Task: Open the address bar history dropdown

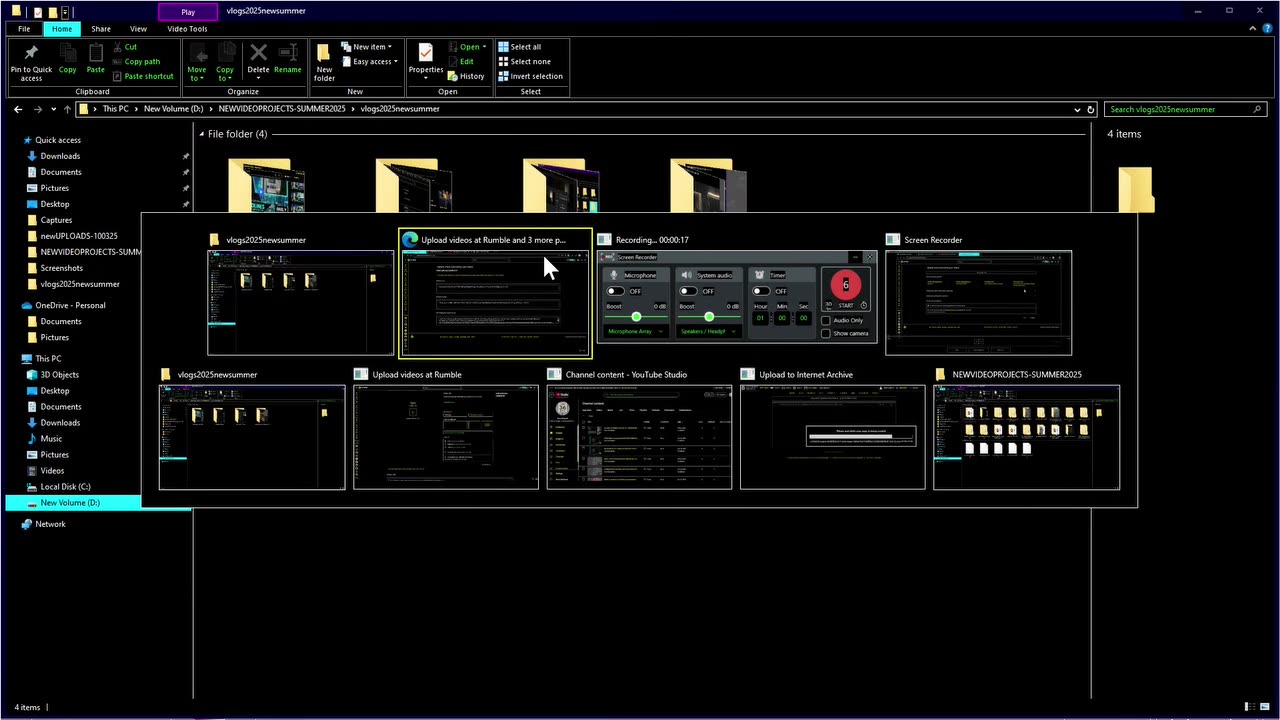Action: coord(1077,109)
